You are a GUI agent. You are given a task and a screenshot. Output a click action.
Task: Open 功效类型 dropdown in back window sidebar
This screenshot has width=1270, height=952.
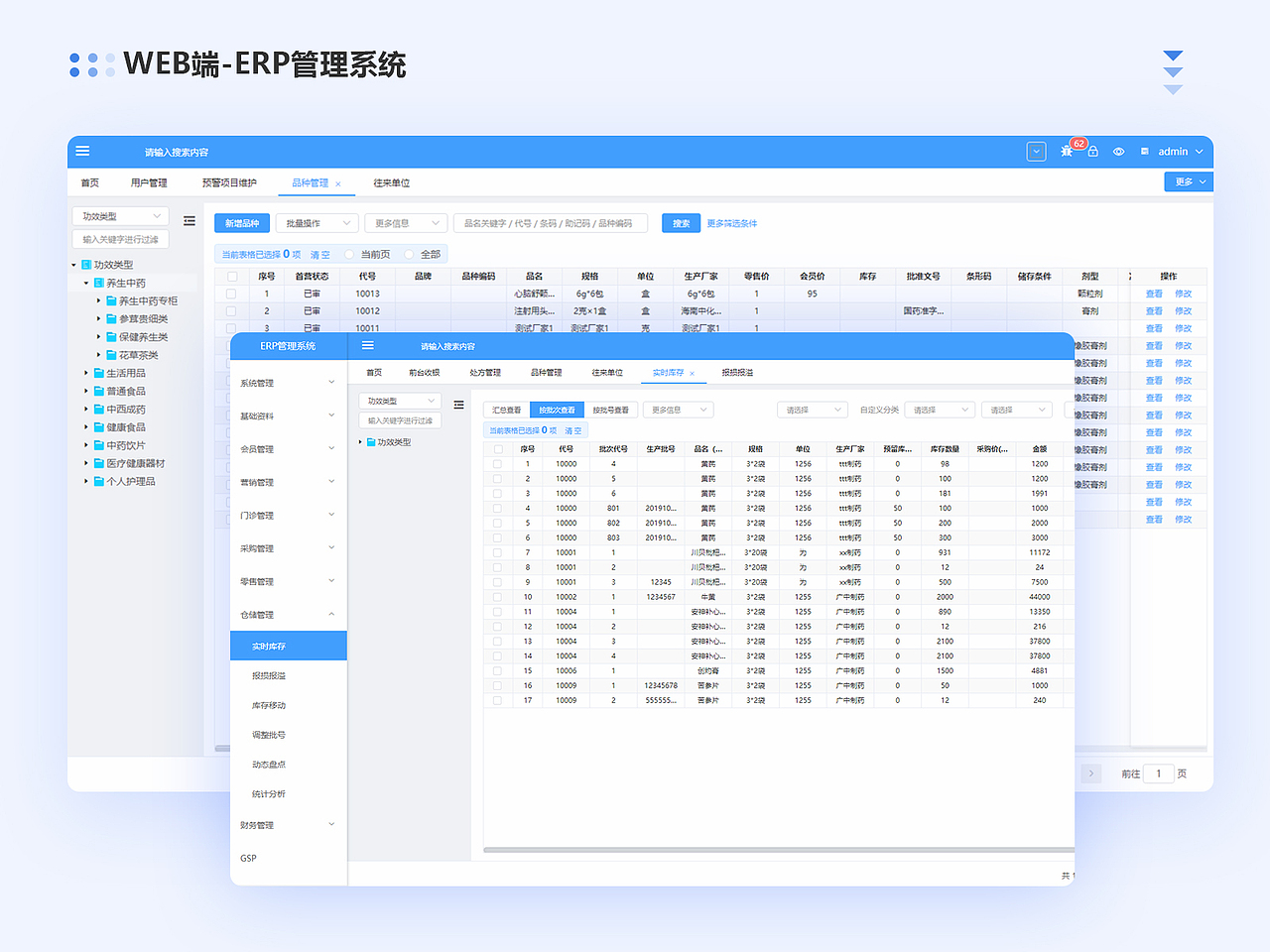120,216
